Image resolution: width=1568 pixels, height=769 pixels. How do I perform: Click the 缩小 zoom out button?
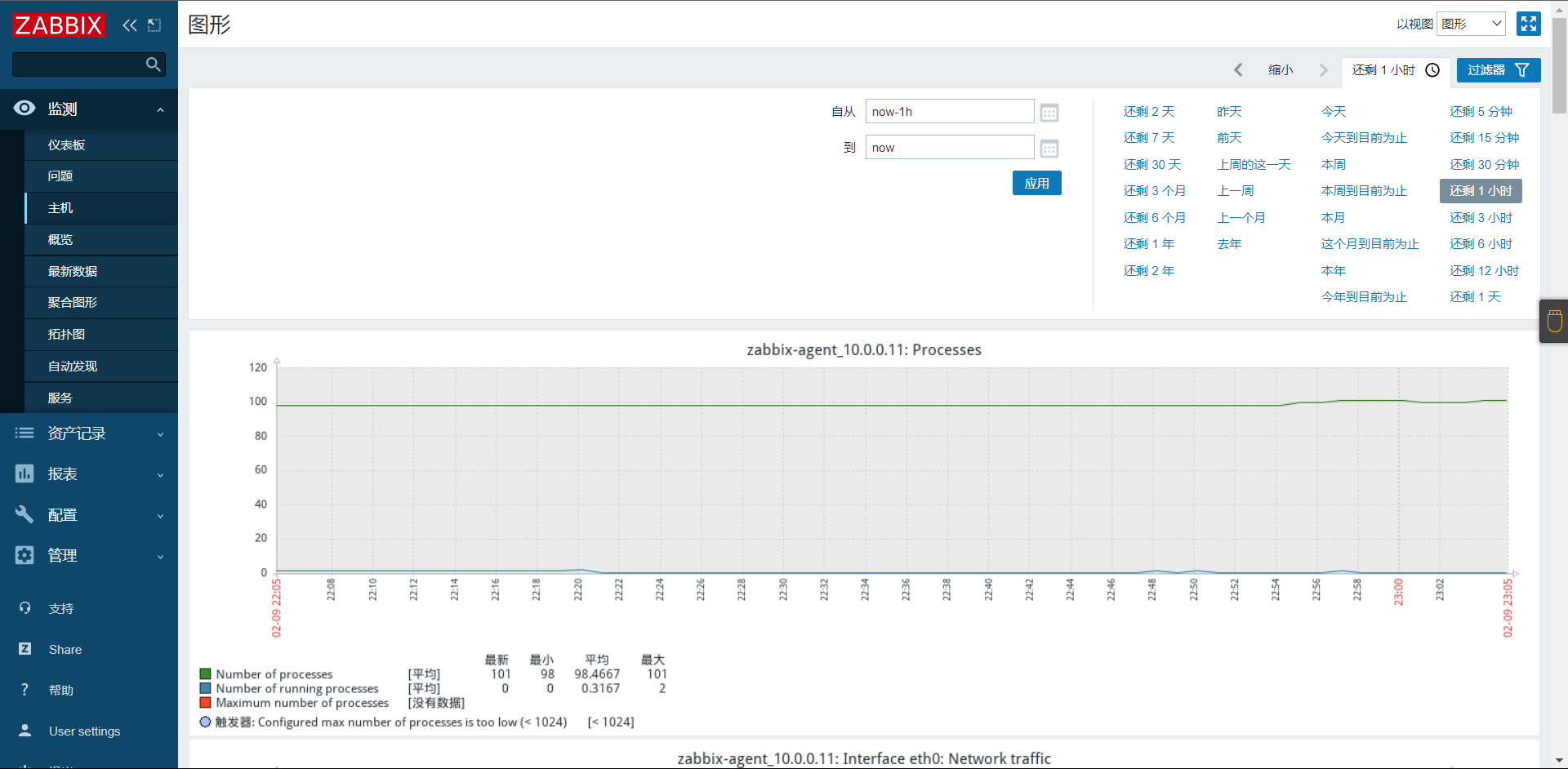1281,70
